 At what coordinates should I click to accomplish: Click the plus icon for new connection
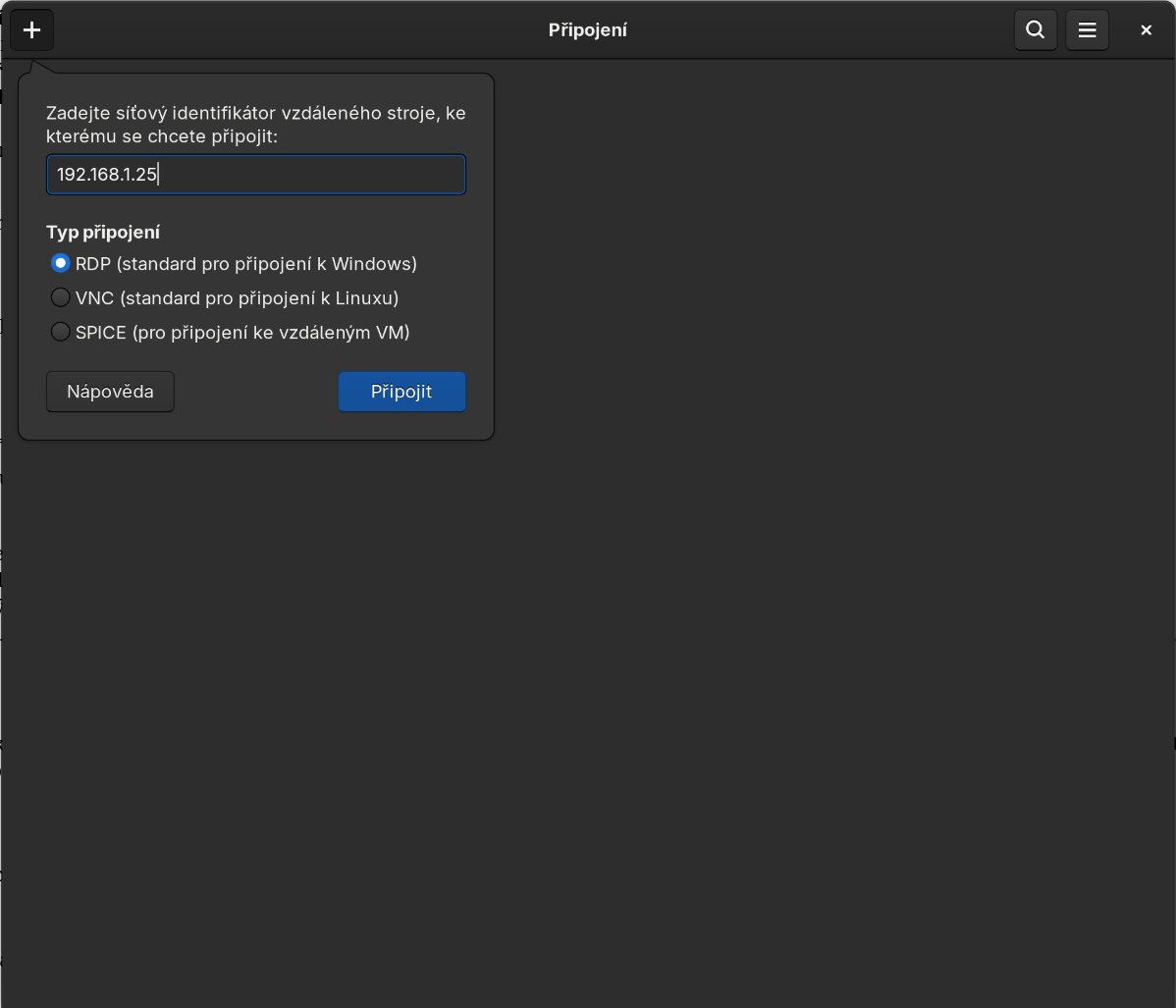click(x=31, y=30)
